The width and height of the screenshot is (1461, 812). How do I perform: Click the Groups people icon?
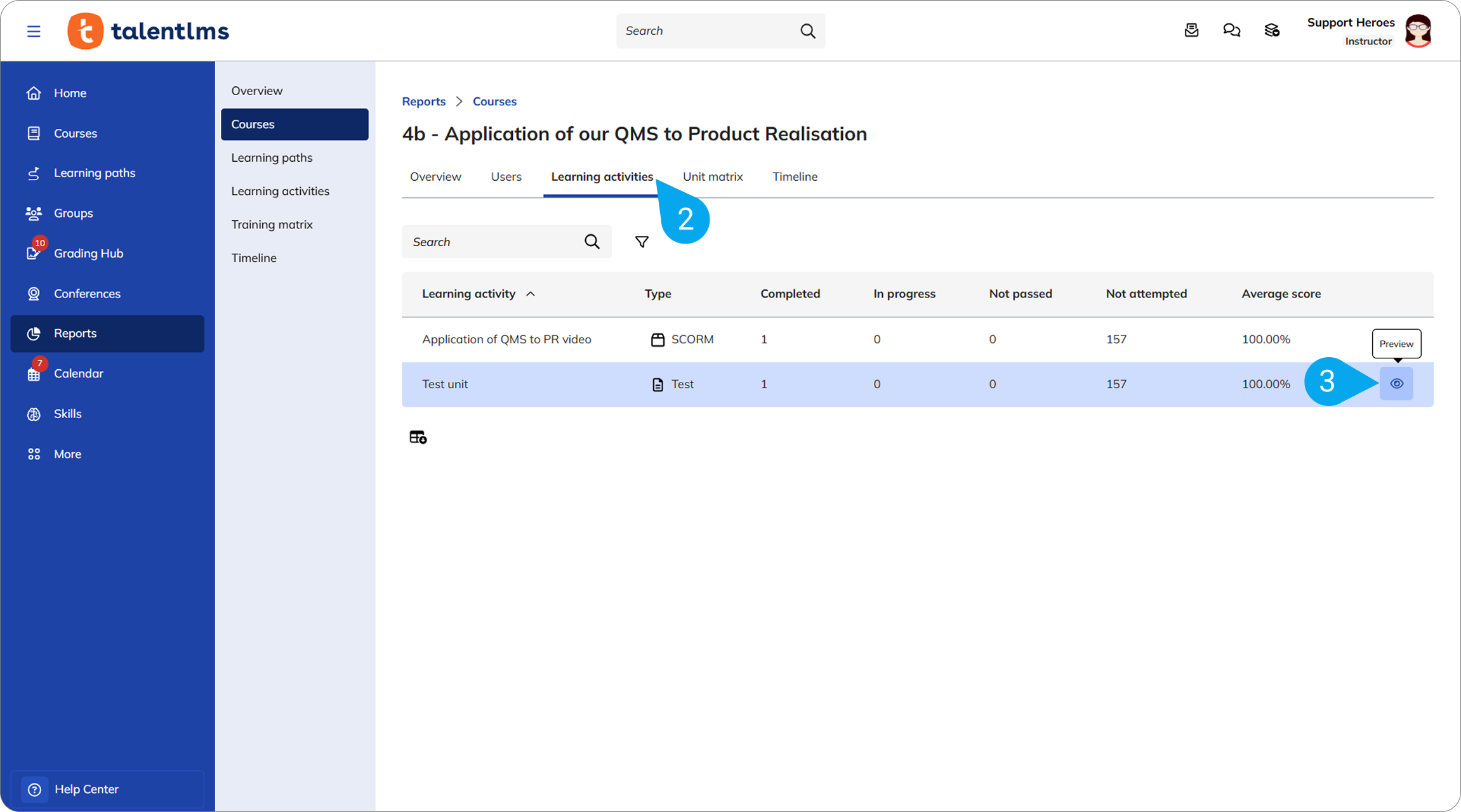tap(34, 213)
